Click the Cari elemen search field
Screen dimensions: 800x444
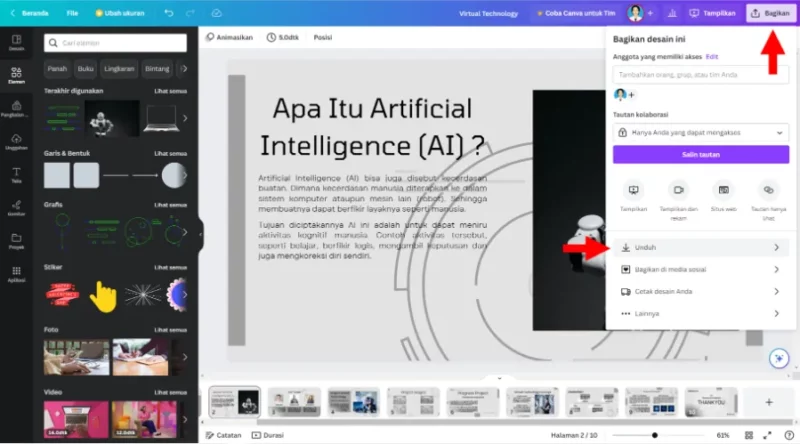tap(115, 43)
